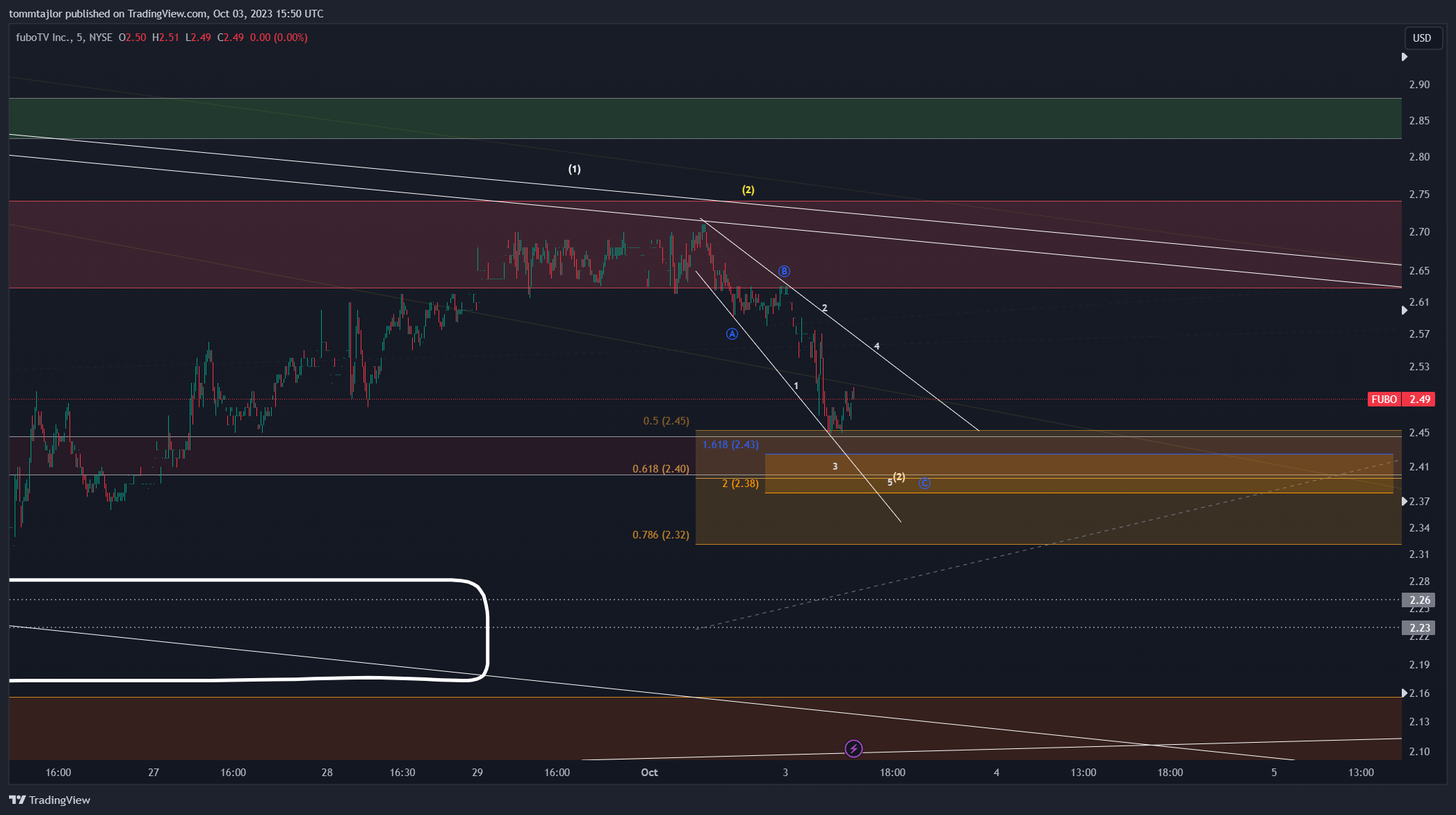Select the circled C wave label
1456x815 pixels.
(x=924, y=483)
